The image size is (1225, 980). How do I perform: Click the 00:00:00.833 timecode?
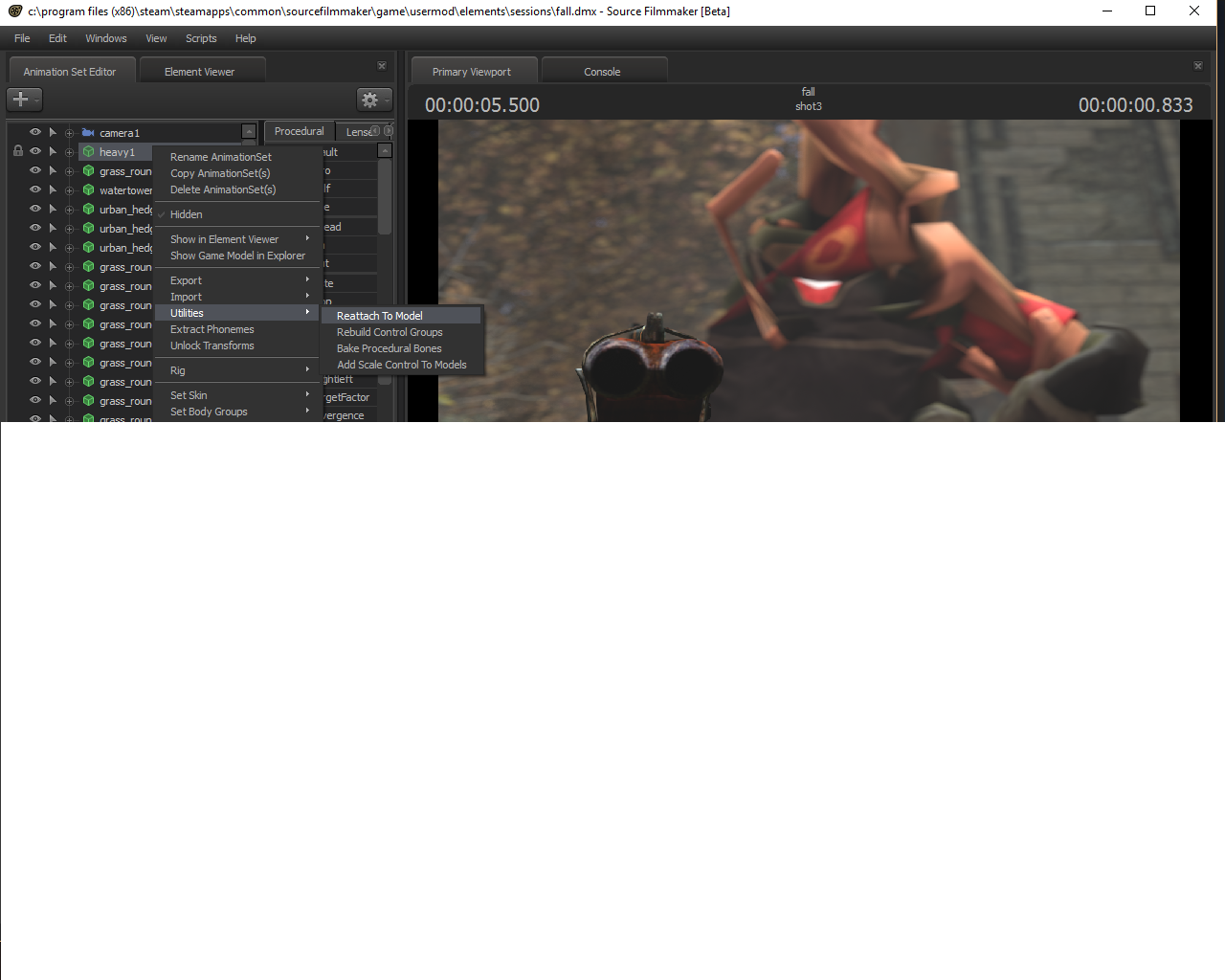pyautogui.click(x=1135, y=105)
